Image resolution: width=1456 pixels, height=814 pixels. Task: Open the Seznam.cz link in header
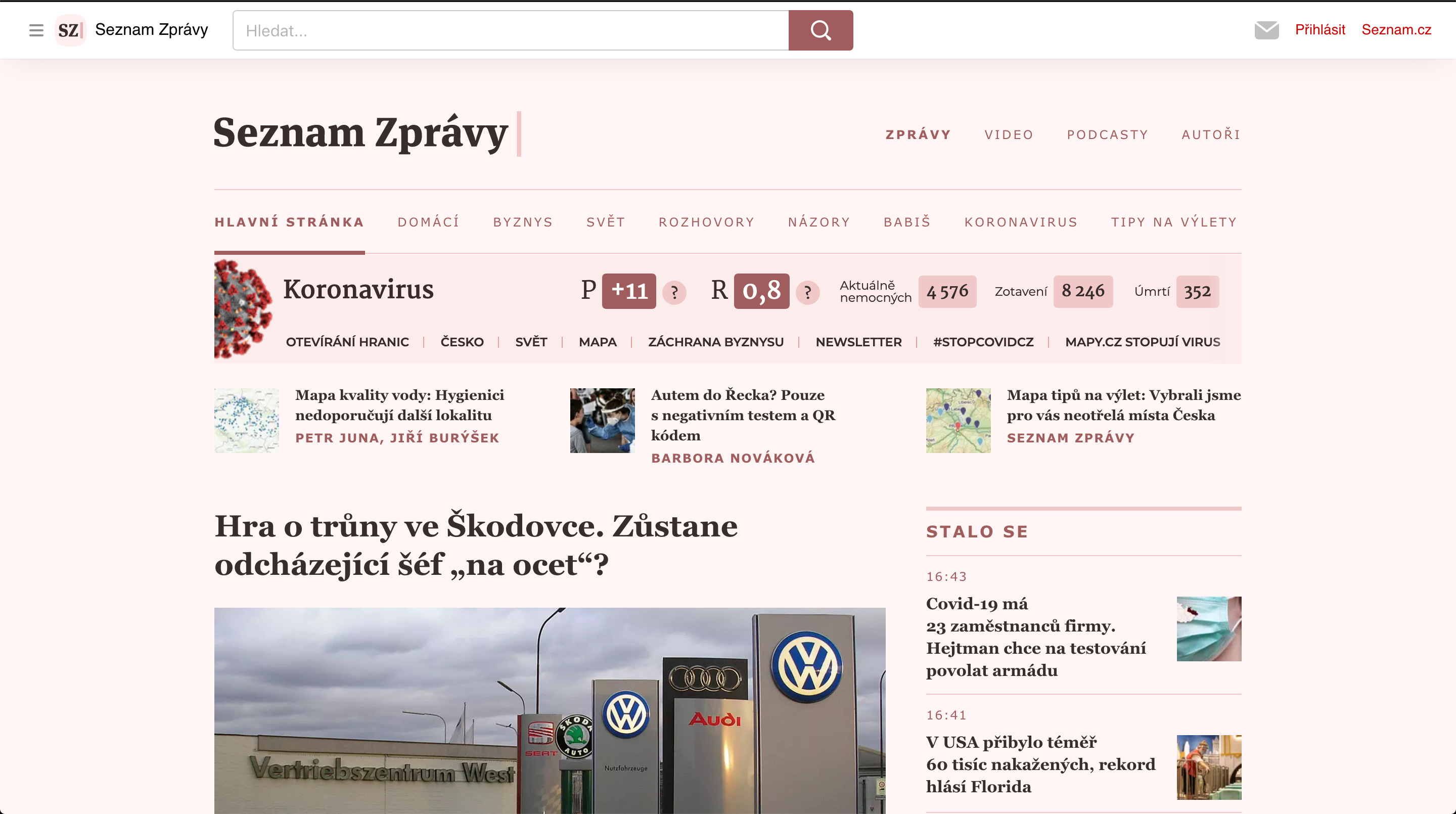(1396, 29)
